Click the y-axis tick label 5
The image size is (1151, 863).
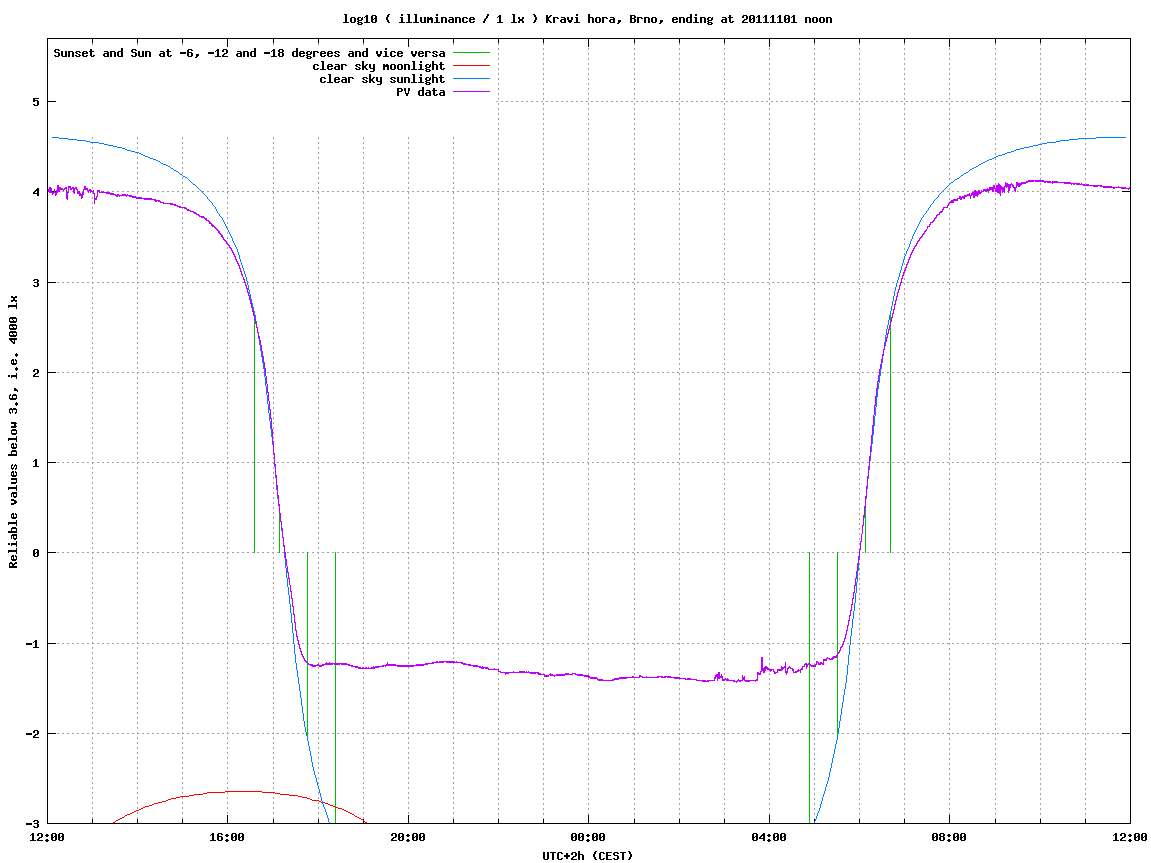35,102
